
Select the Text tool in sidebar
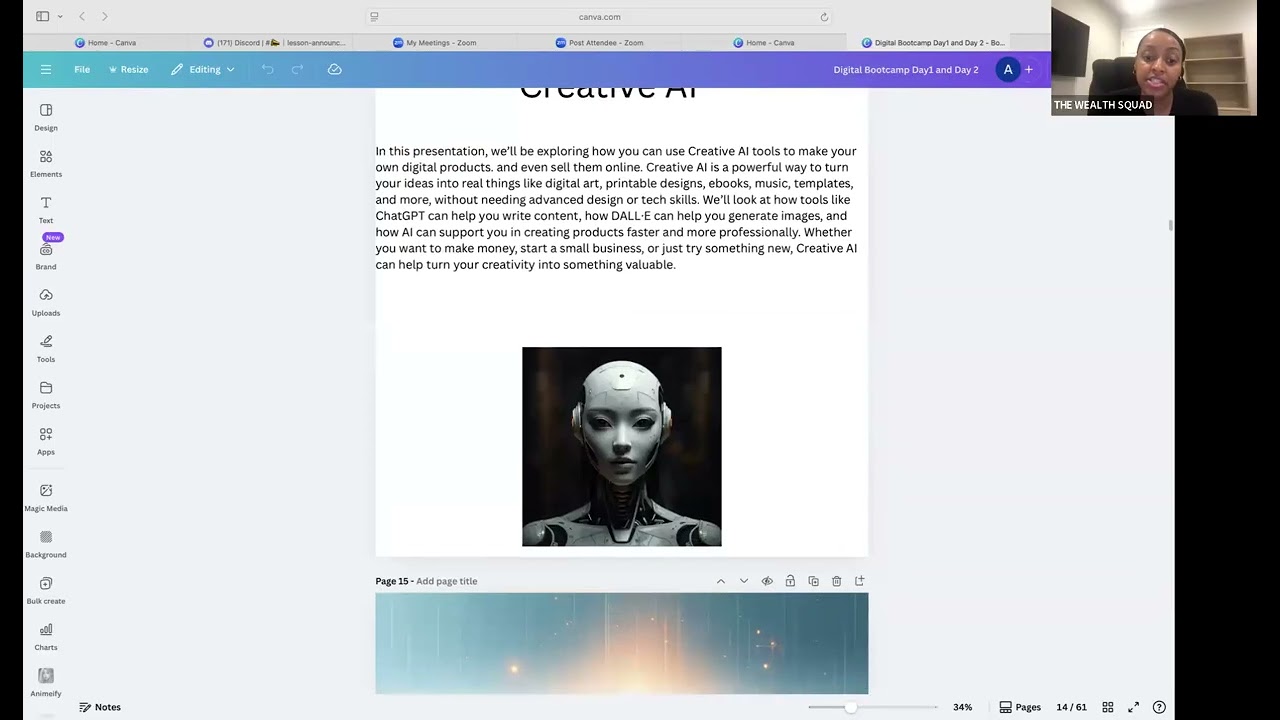[46, 210]
